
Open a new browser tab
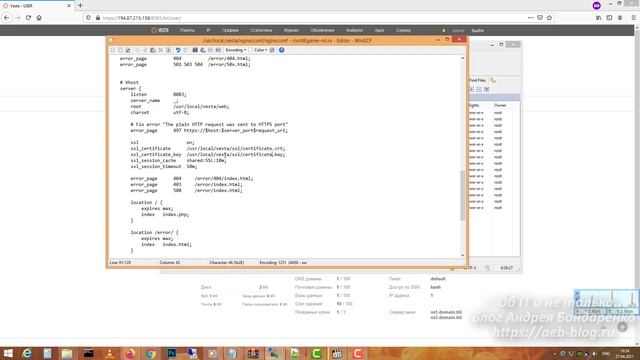(80, 6)
